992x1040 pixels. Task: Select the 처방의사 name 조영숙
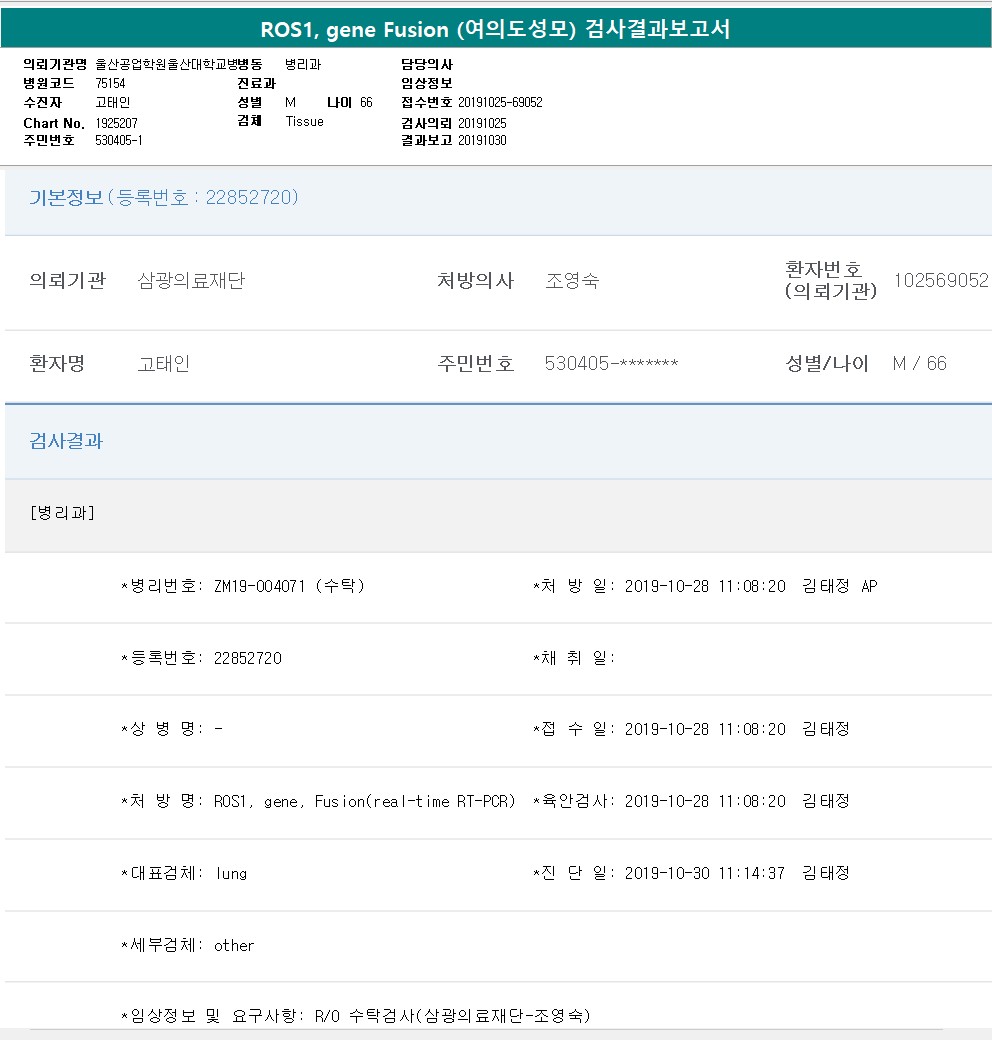572,282
